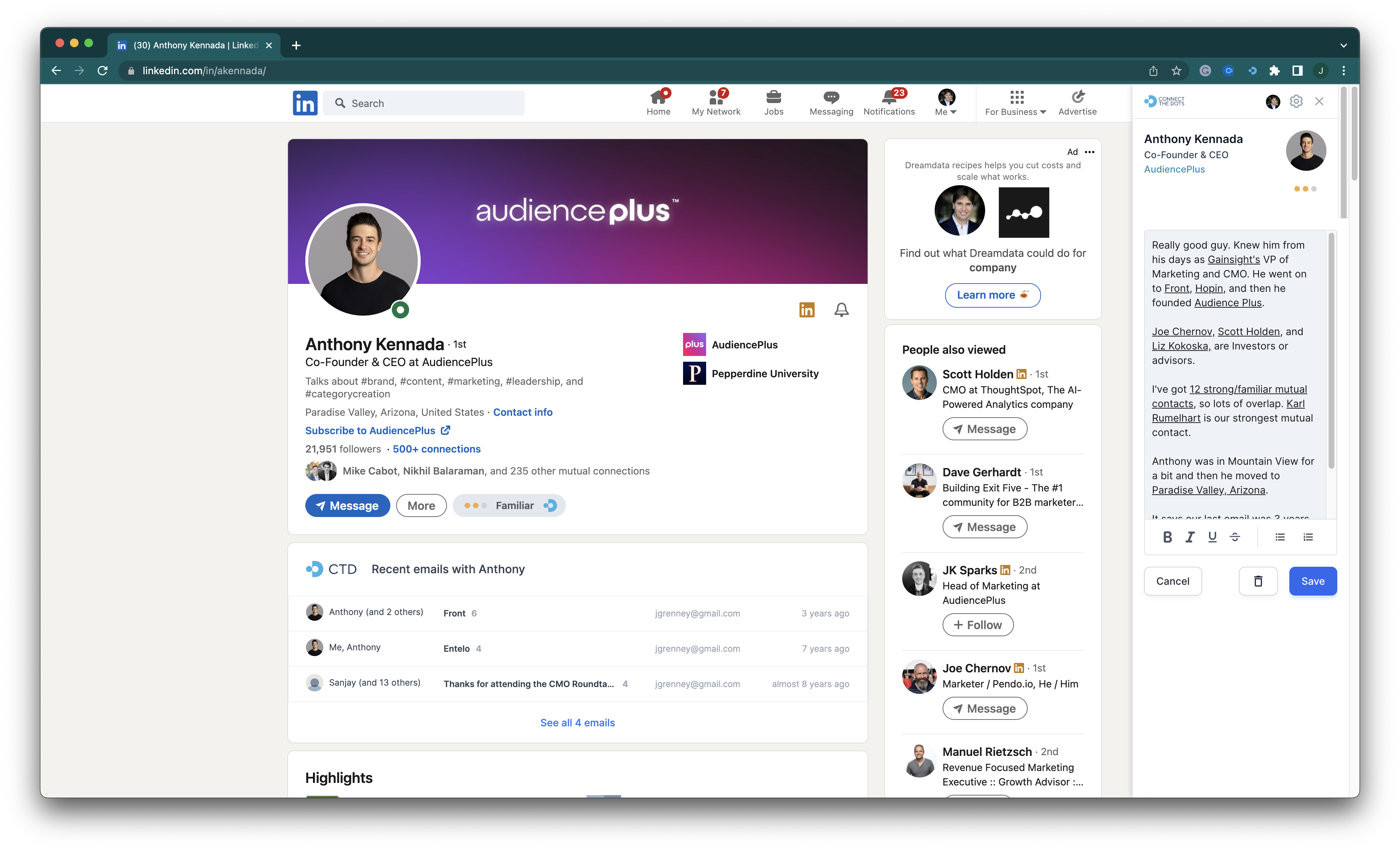Viewport: 1400px width, 851px height.
Task: Open the Jobs tab
Action: click(773, 103)
